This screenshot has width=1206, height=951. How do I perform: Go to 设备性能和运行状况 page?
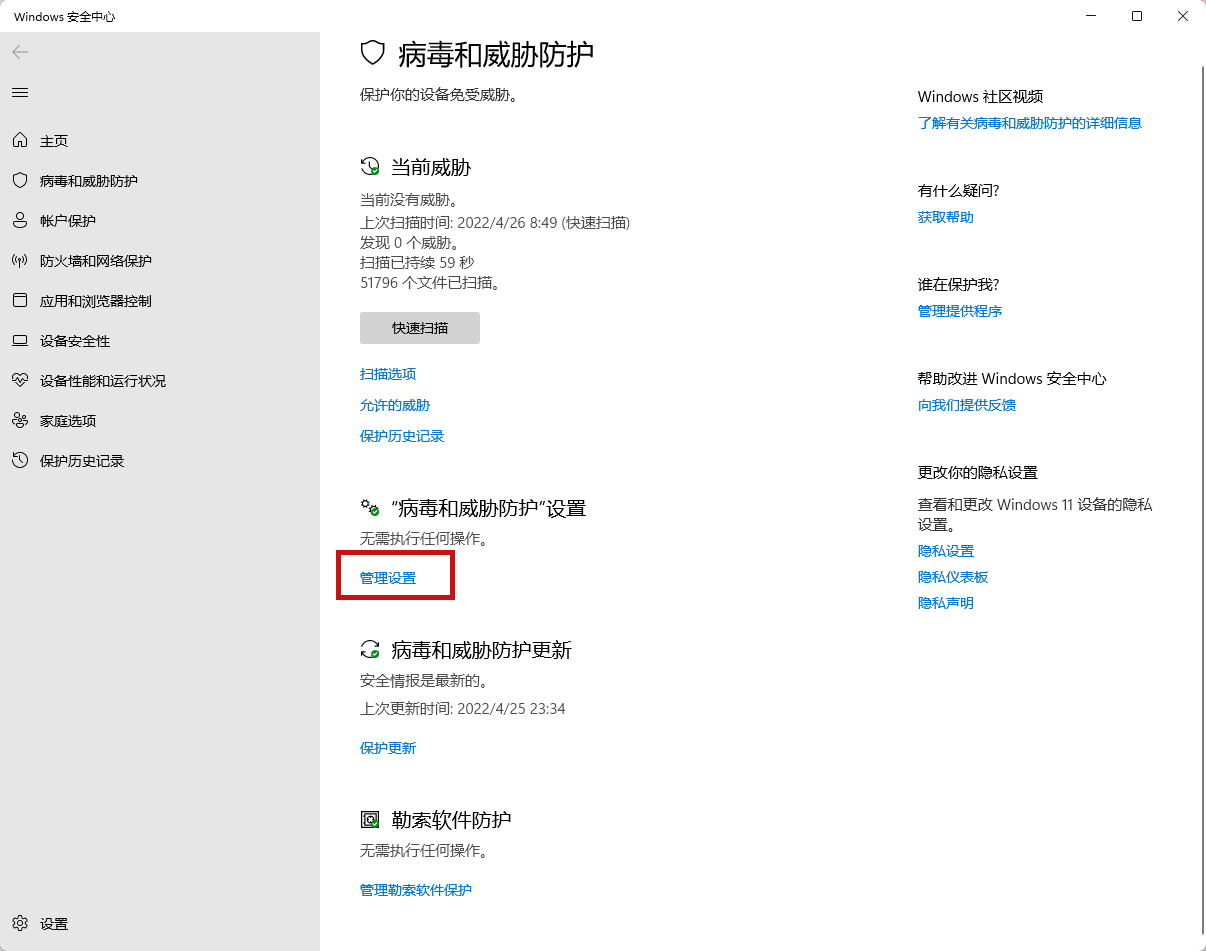(x=103, y=381)
